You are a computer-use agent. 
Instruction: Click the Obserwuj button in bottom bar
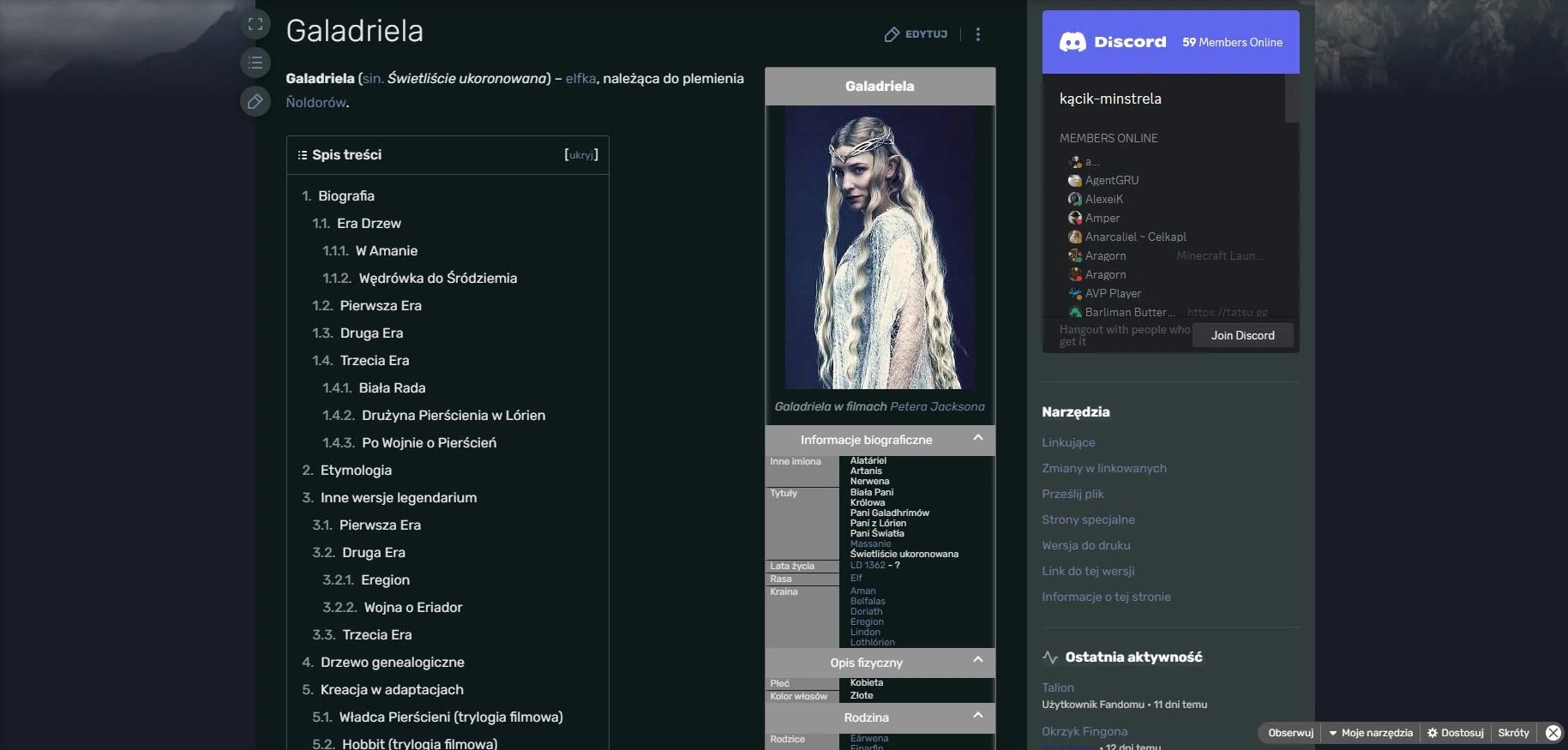tap(1291, 733)
